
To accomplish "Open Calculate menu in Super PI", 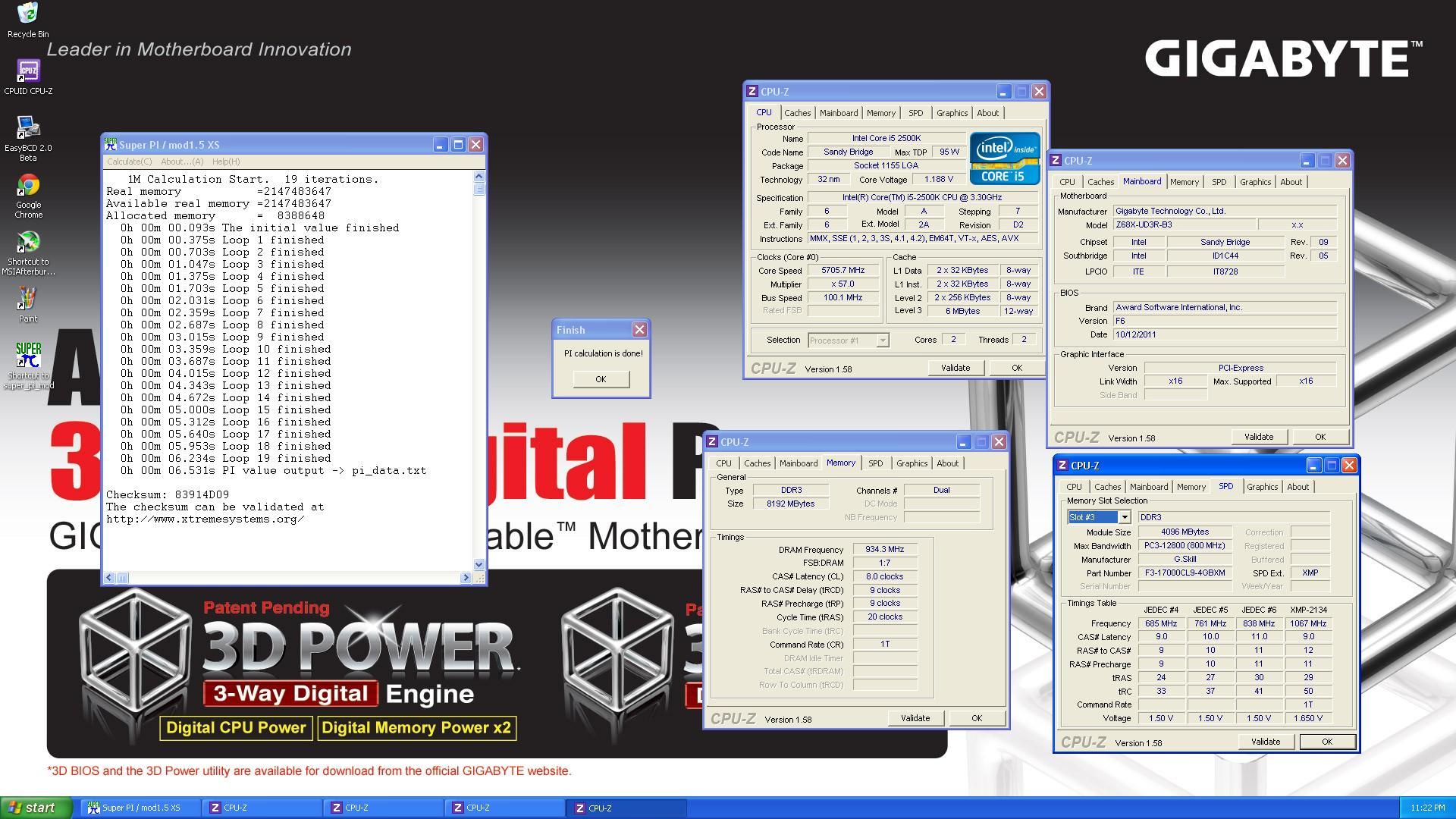I will click(129, 162).
